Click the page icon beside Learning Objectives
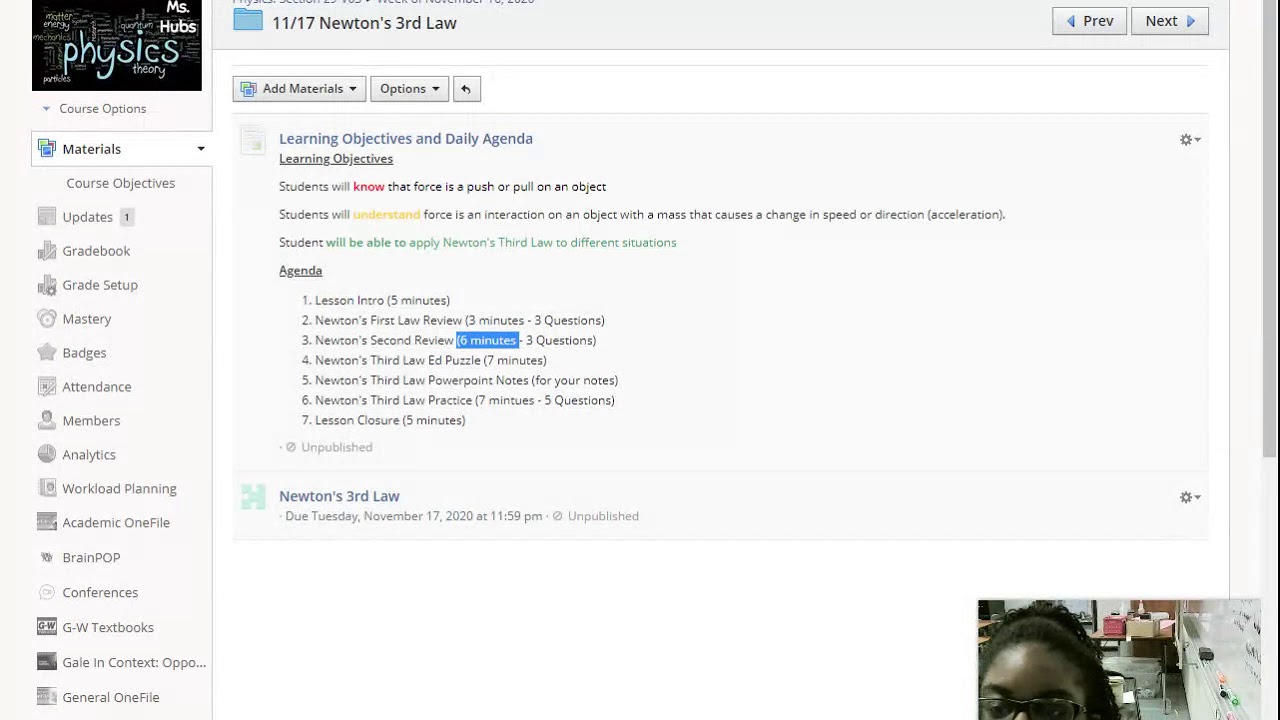The width and height of the screenshot is (1280, 720). [x=253, y=141]
